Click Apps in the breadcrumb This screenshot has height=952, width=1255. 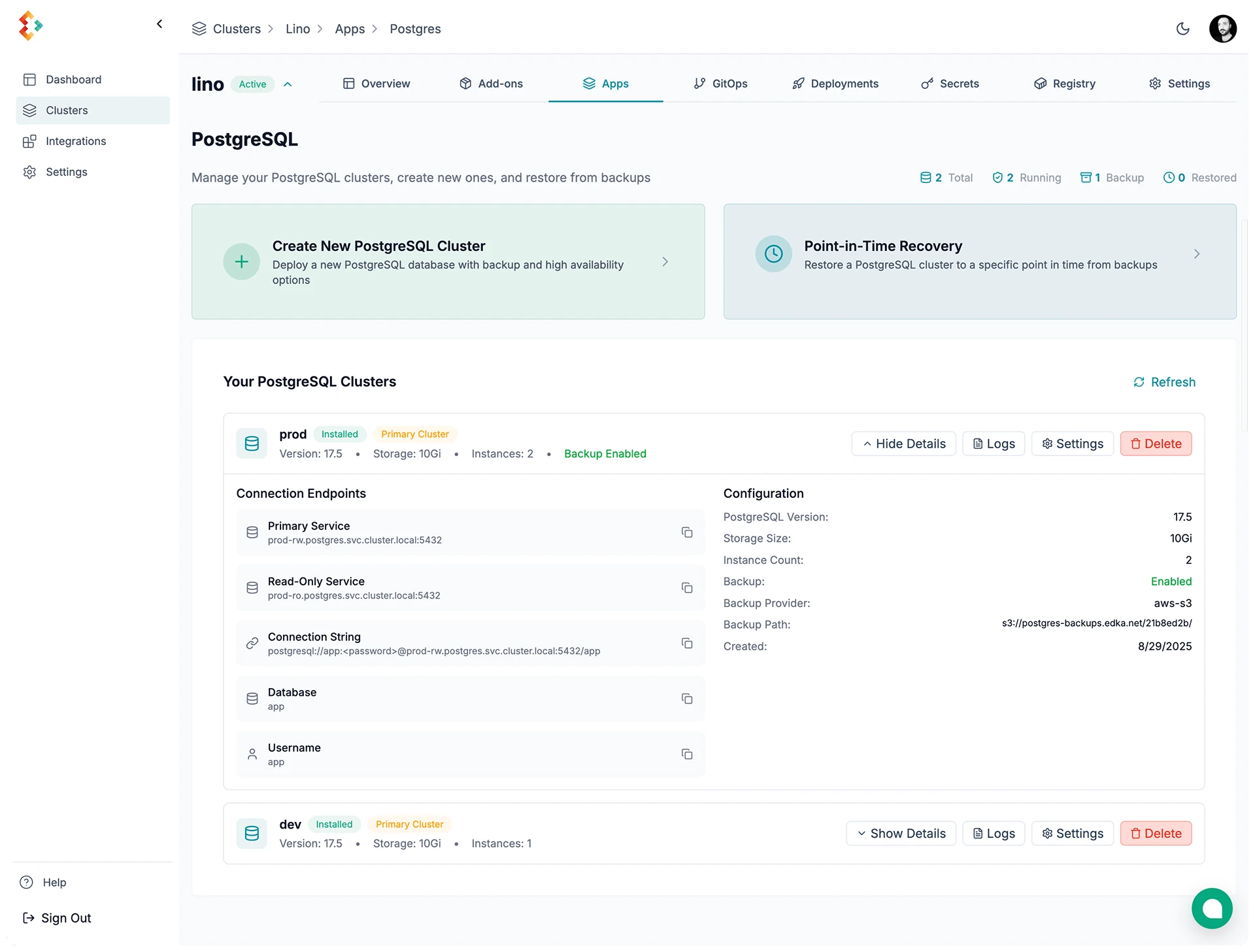[x=350, y=29]
